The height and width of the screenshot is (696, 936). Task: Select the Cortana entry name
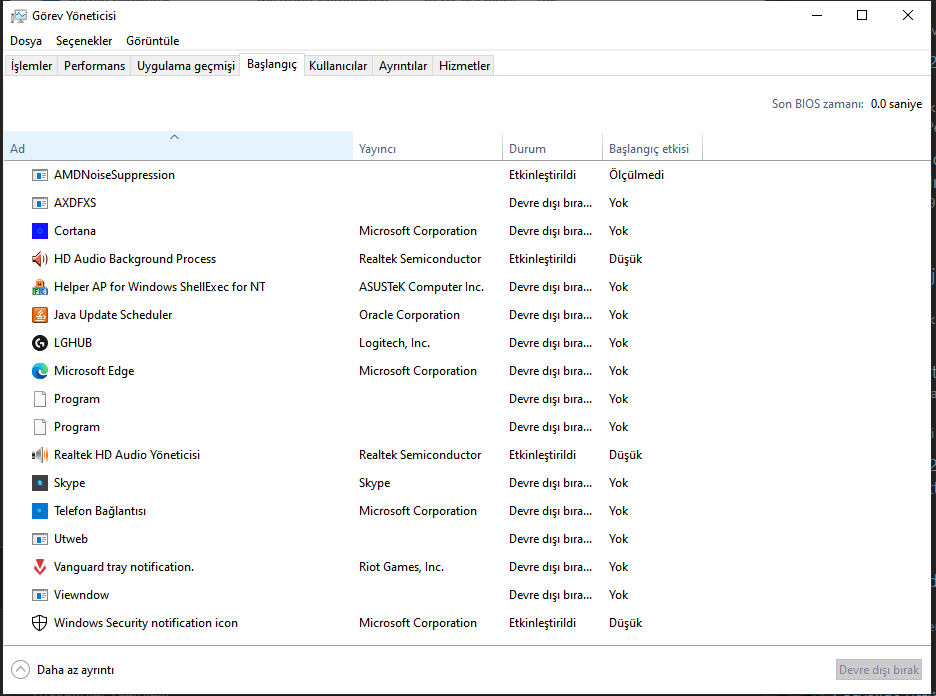(x=75, y=231)
